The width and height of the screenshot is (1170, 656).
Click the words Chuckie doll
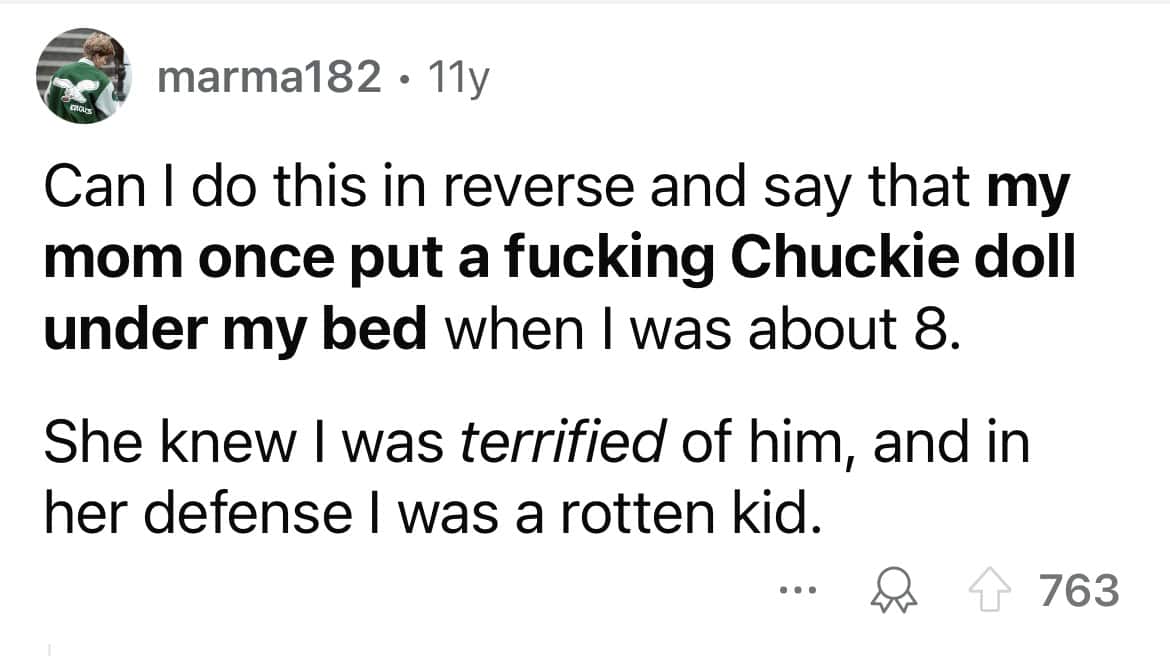[904, 257]
